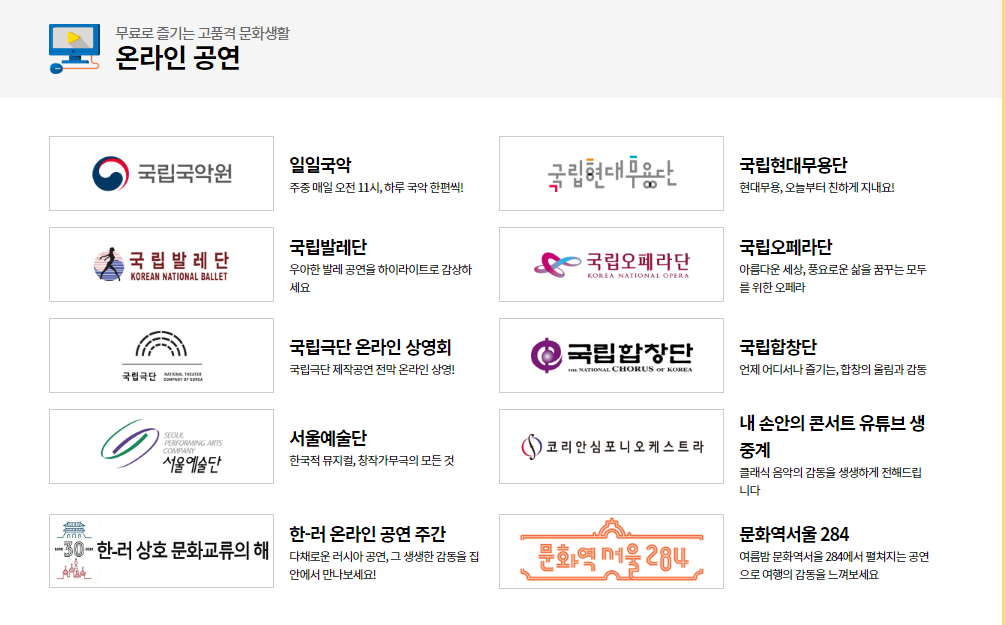Image resolution: width=1005 pixels, height=625 pixels.
Task: Click the online performance monitor icon
Action: [x=74, y=49]
